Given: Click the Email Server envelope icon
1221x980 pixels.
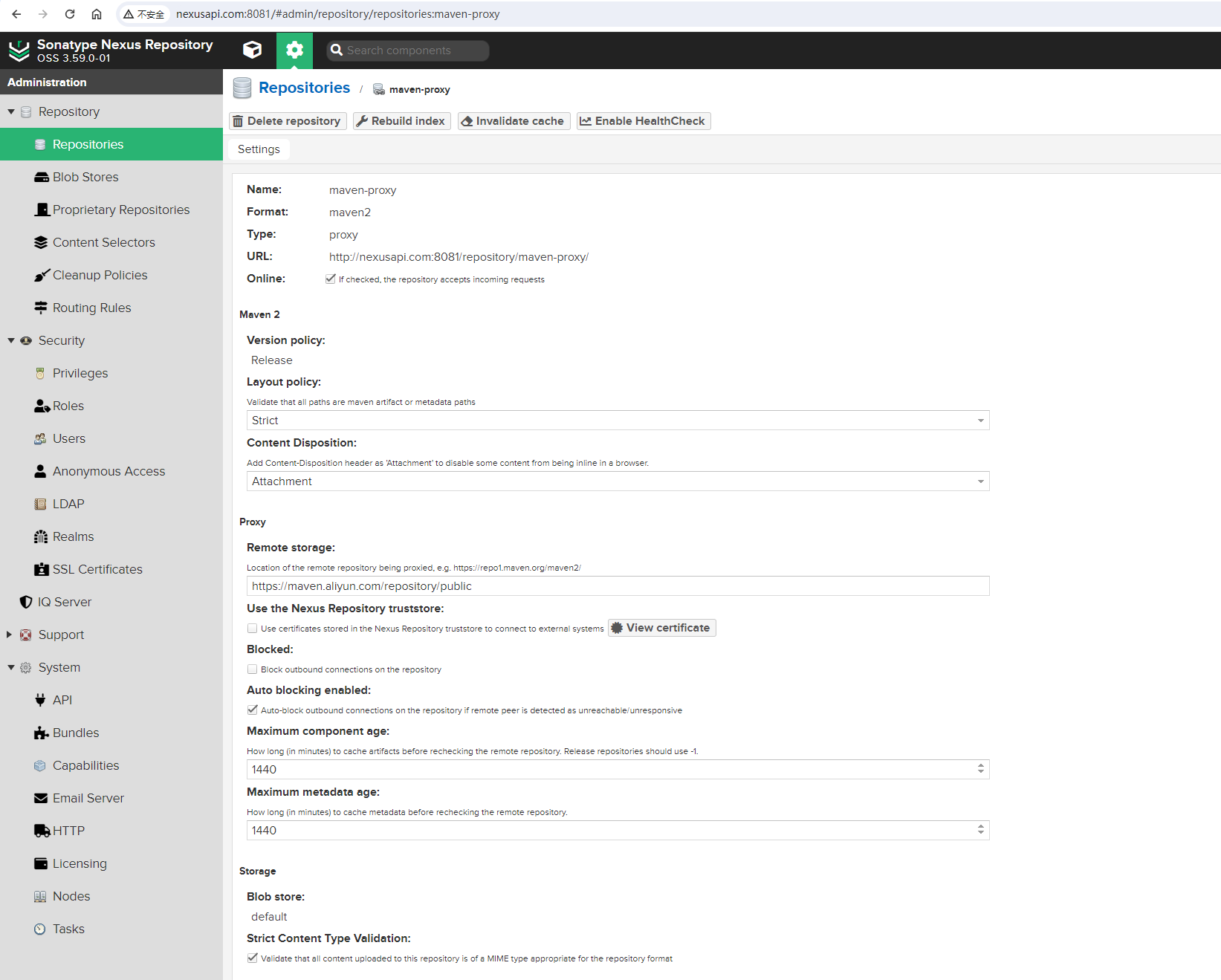Looking at the screenshot, I should point(41,798).
